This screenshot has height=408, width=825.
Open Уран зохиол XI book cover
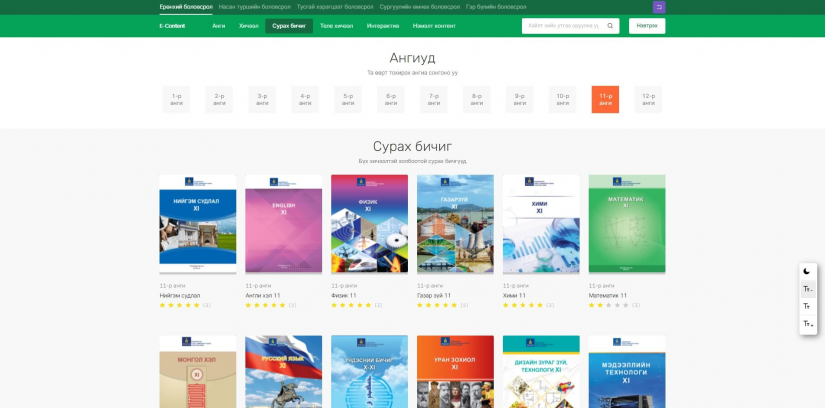pos(455,372)
